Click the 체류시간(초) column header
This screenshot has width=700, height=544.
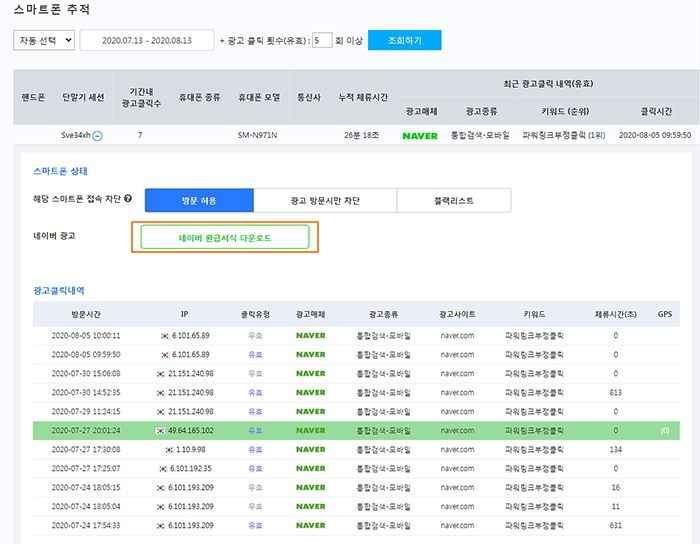pyautogui.click(x=616, y=314)
